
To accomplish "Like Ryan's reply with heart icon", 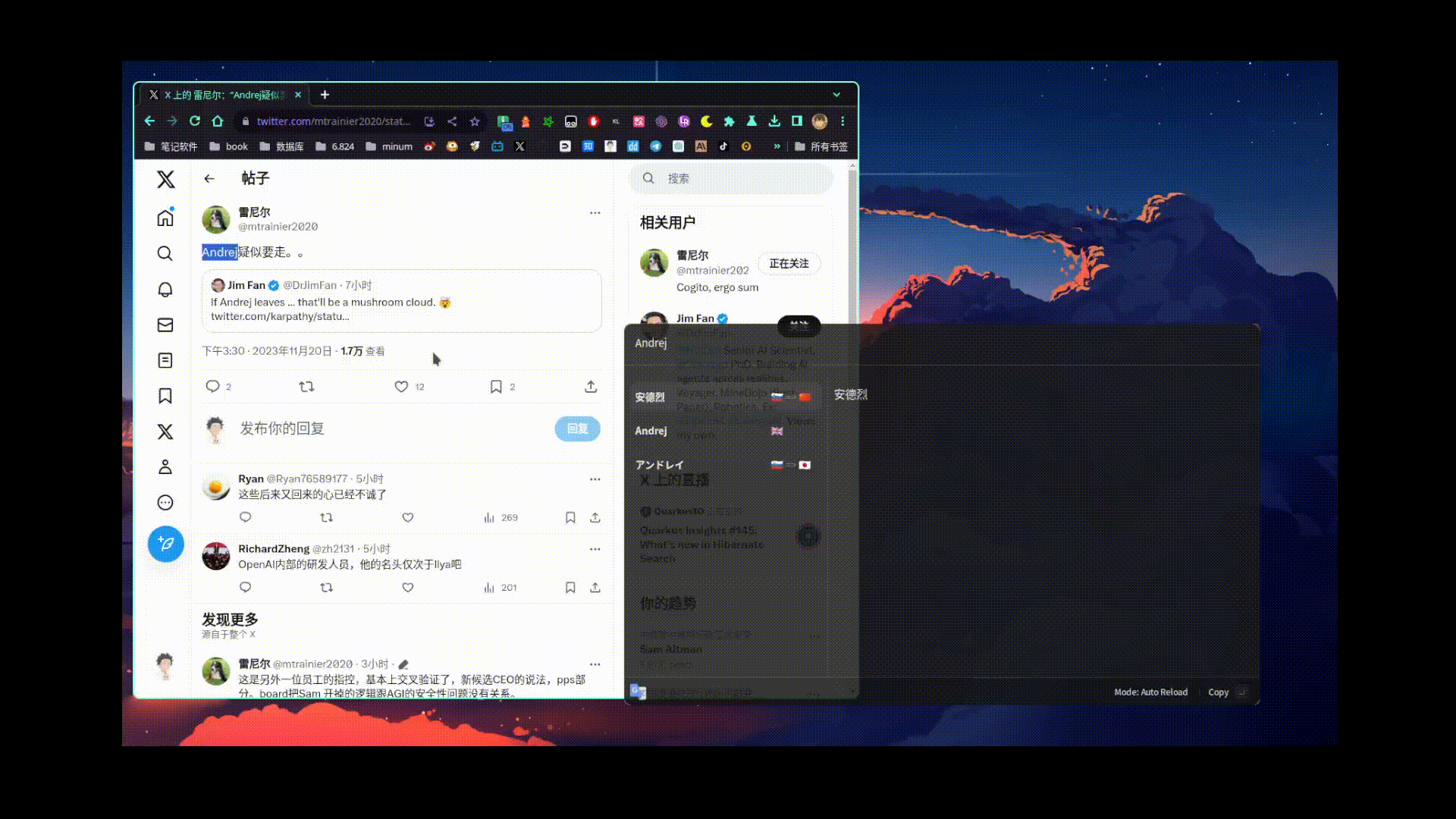I will tap(408, 518).
